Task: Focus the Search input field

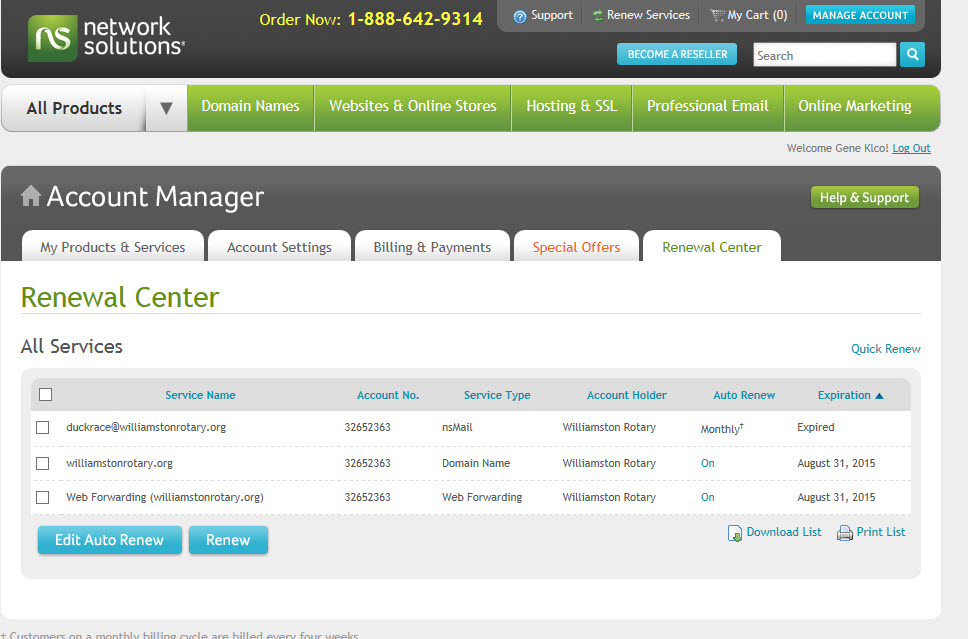Action: (825, 55)
